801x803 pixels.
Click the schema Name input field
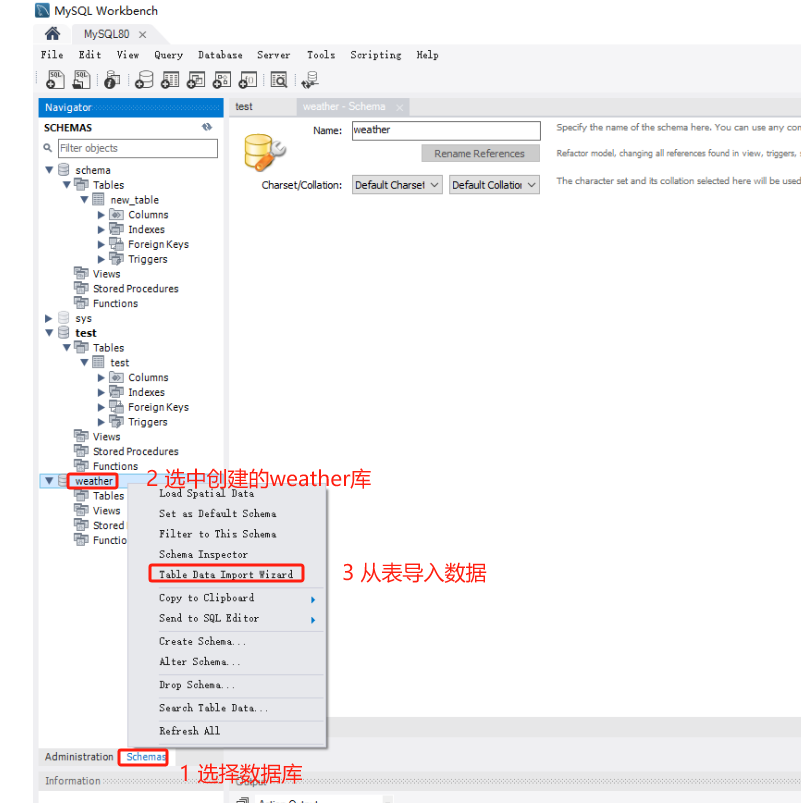point(446,130)
